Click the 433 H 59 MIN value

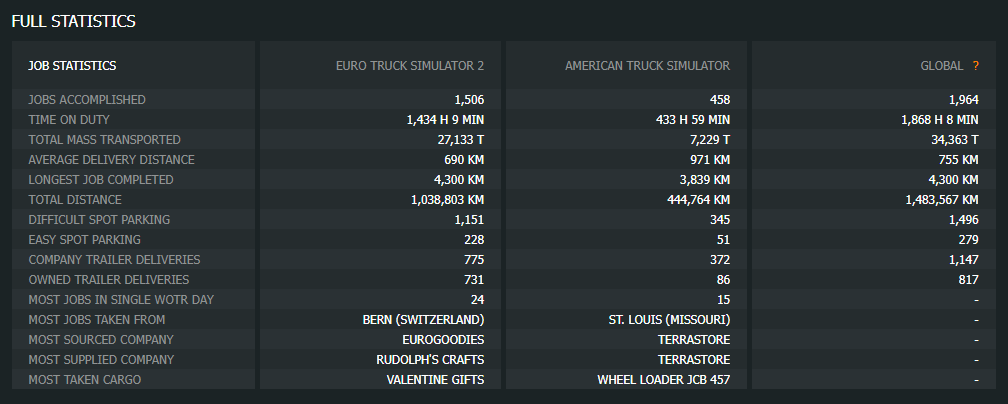pyautogui.click(x=693, y=120)
